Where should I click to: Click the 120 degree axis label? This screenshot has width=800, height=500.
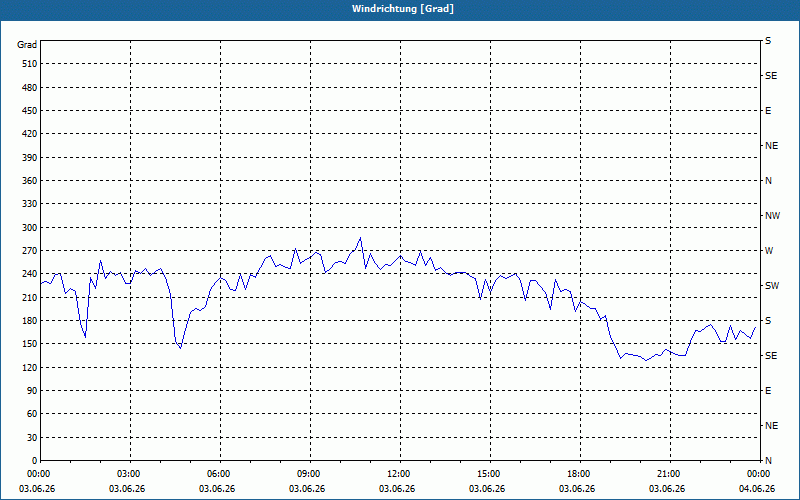tap(30, 367)
